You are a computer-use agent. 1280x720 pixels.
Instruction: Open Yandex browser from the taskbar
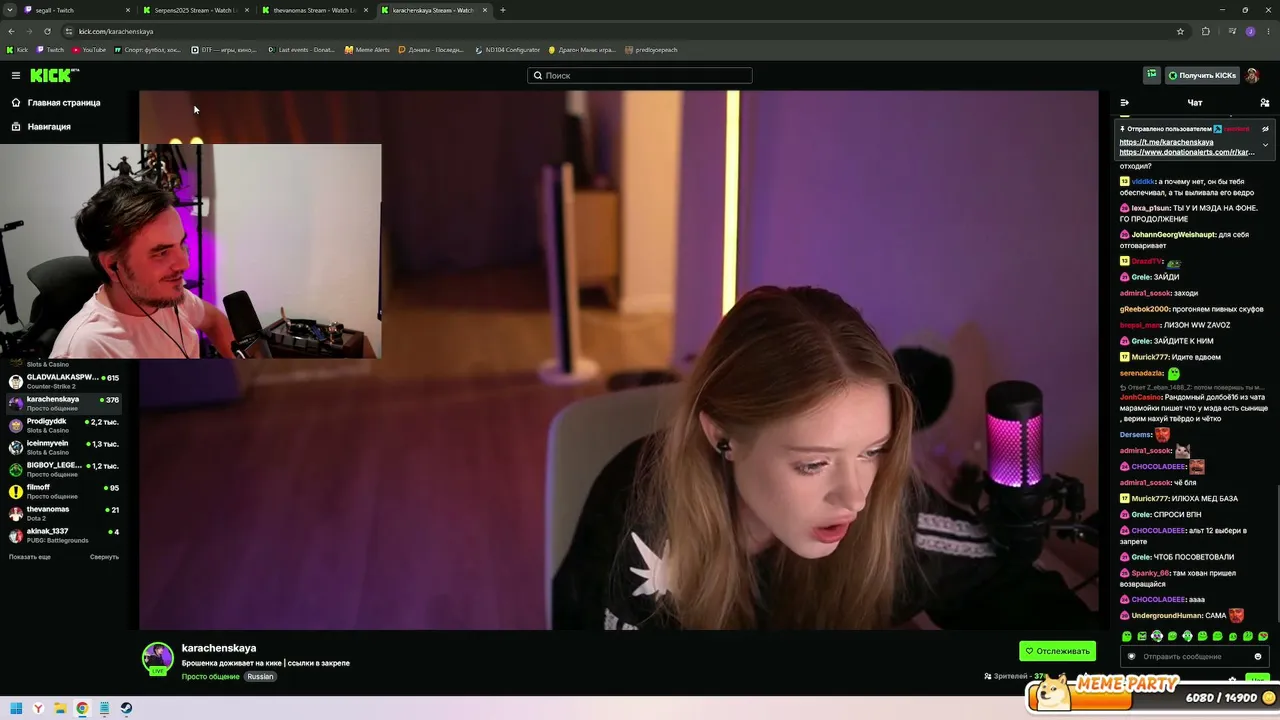[x=38, y=709]
